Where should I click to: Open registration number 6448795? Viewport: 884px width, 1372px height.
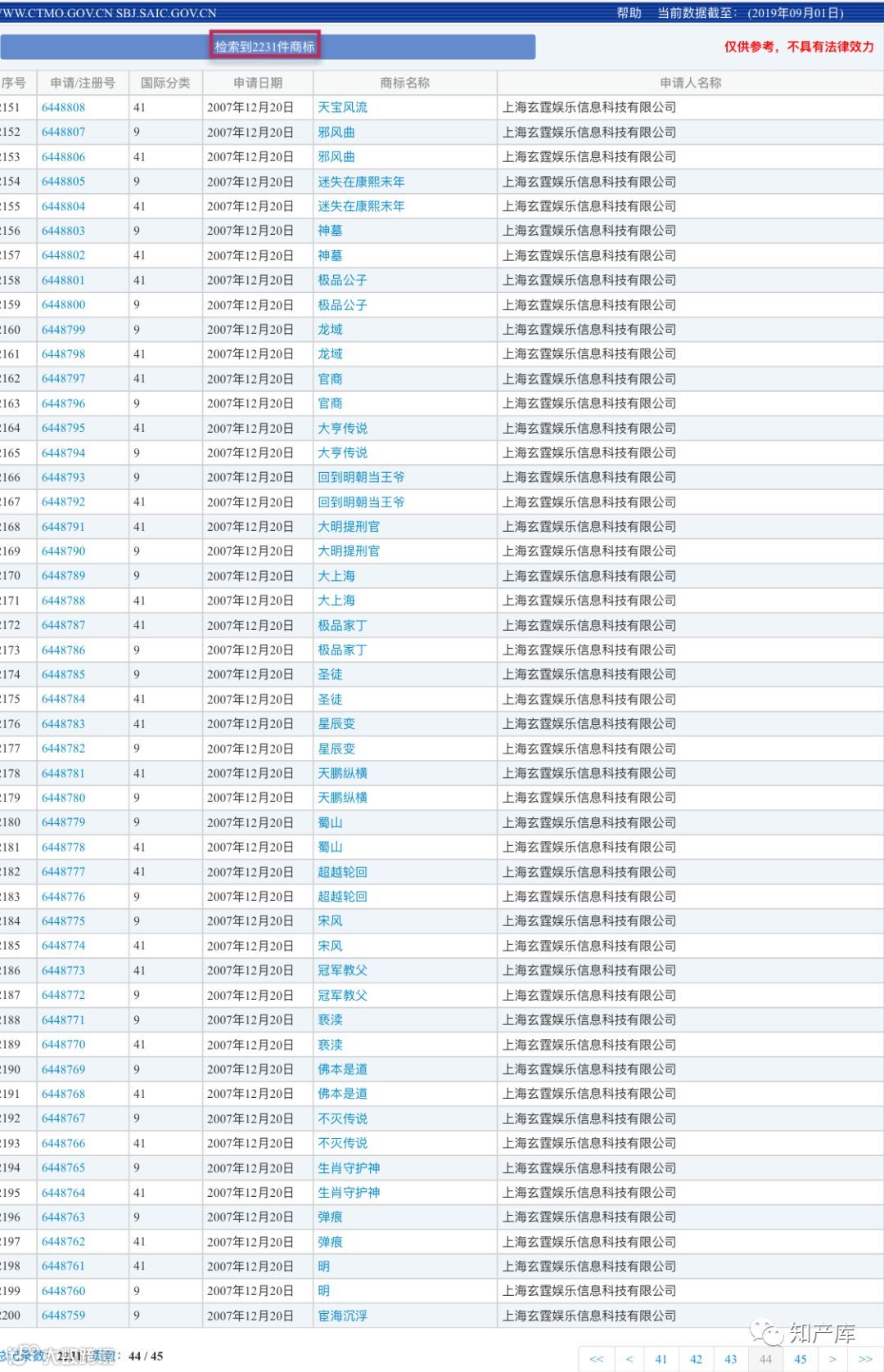pos(63,428)
